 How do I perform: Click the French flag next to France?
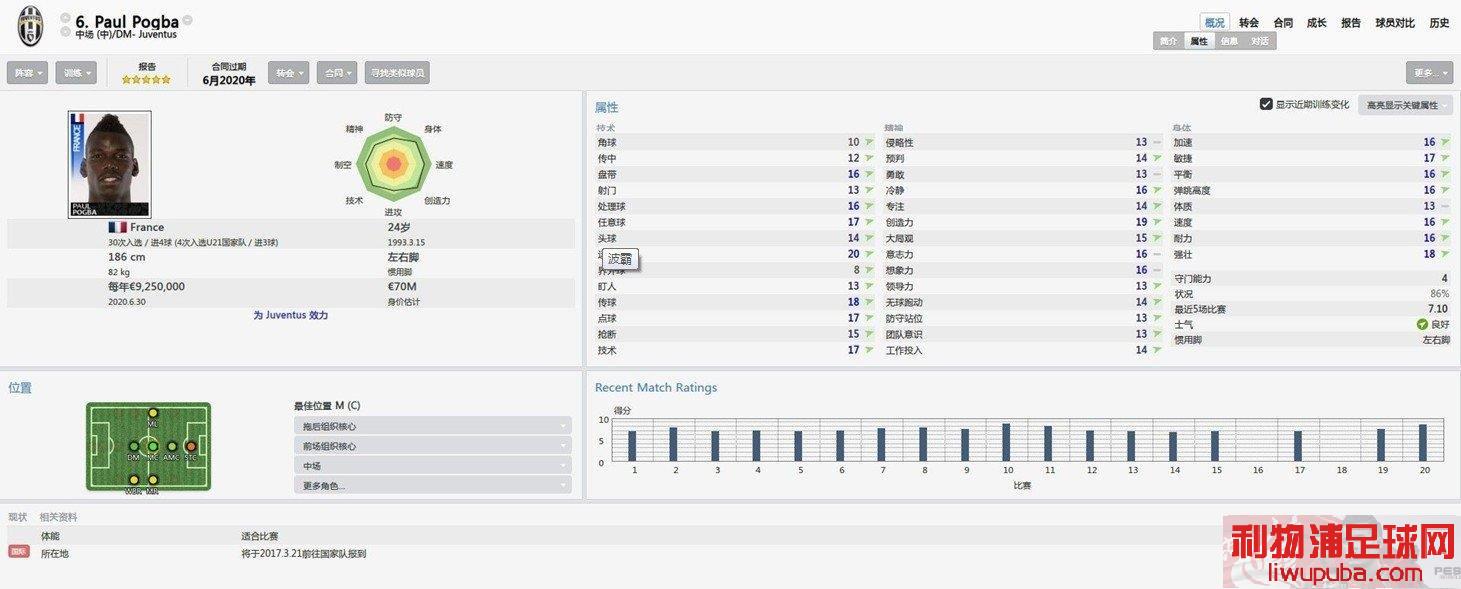click(x=117, y=227)
